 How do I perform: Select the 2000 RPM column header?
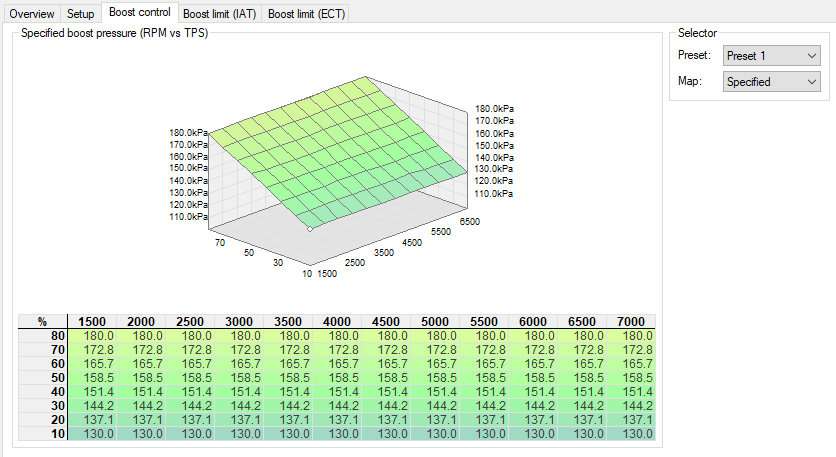pos(141,322)
